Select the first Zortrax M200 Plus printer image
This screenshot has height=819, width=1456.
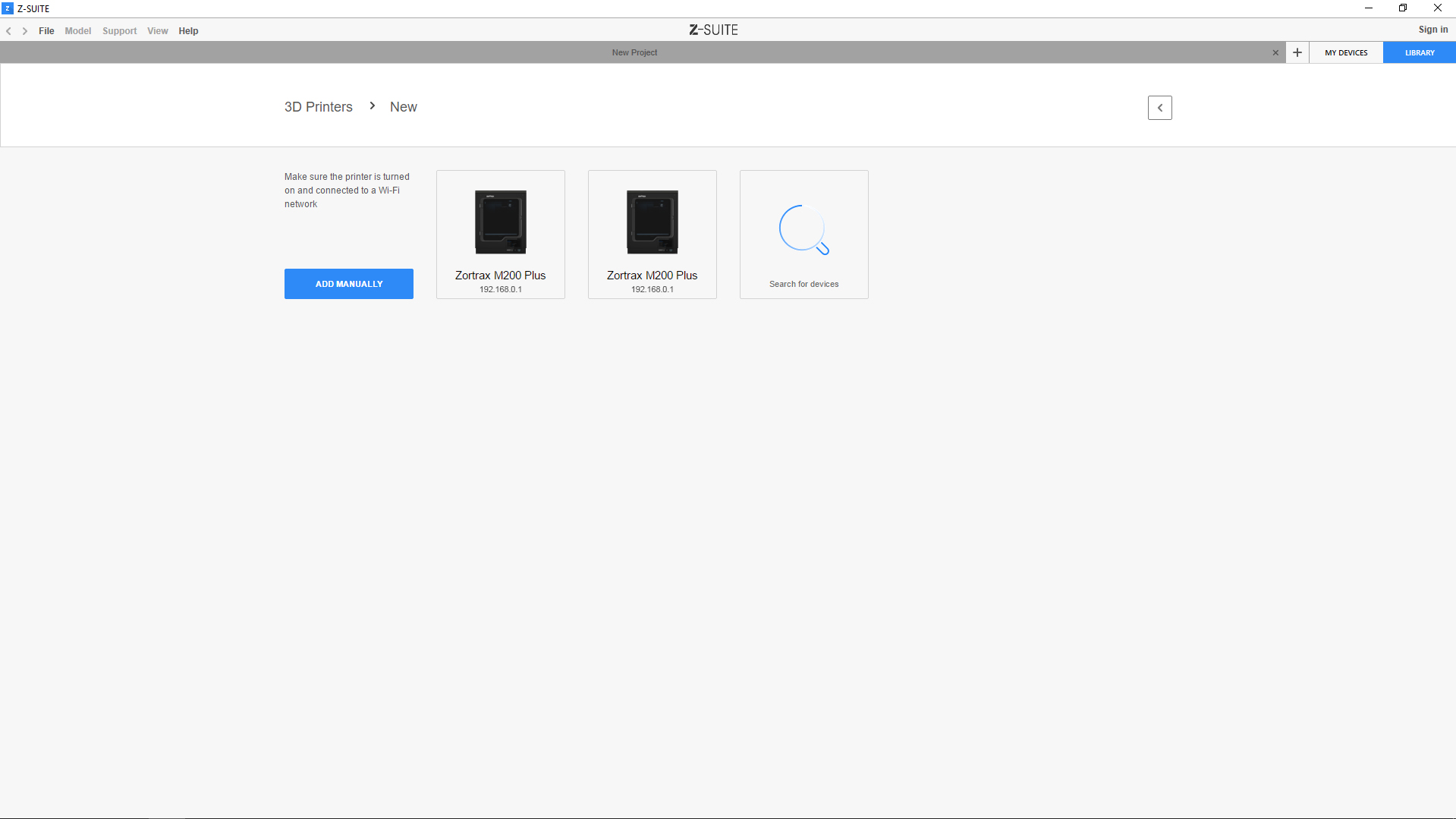tap(500, 222)
